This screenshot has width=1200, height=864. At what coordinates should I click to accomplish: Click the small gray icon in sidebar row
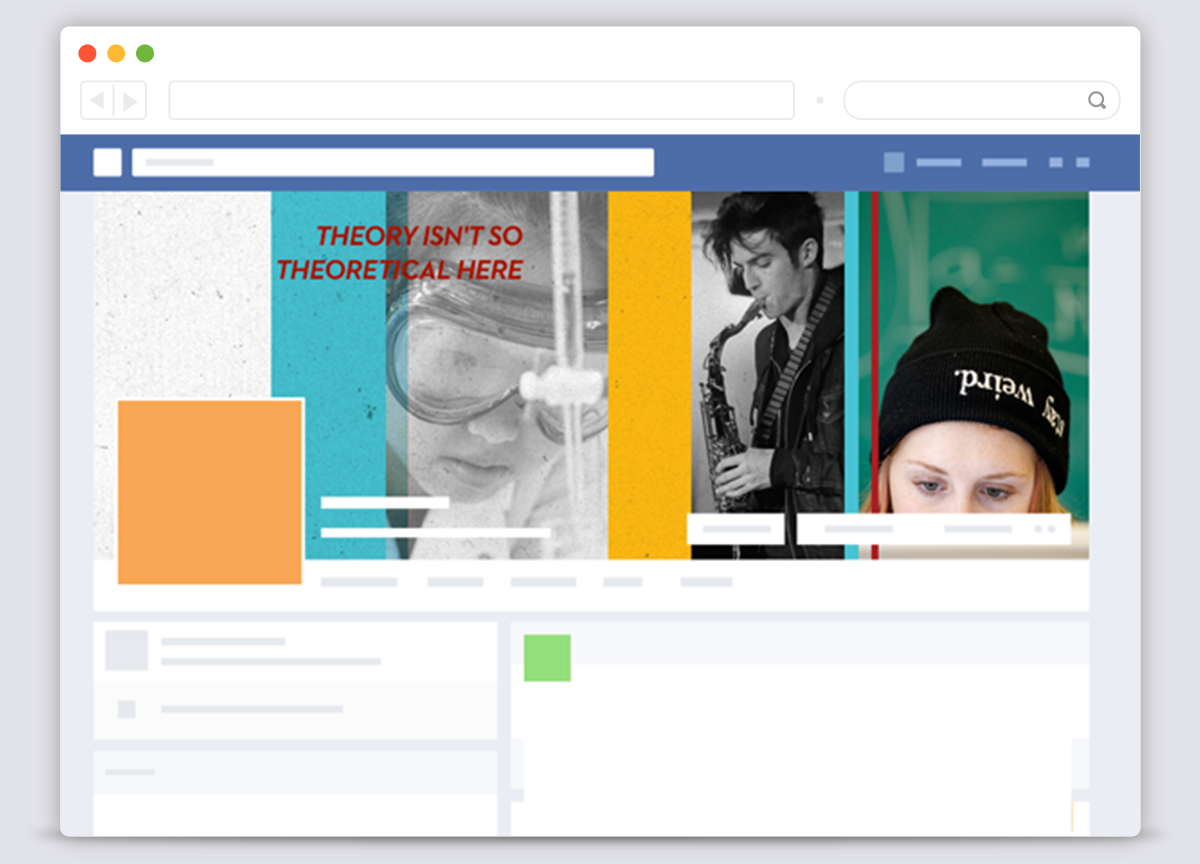[x=126, y=709]
